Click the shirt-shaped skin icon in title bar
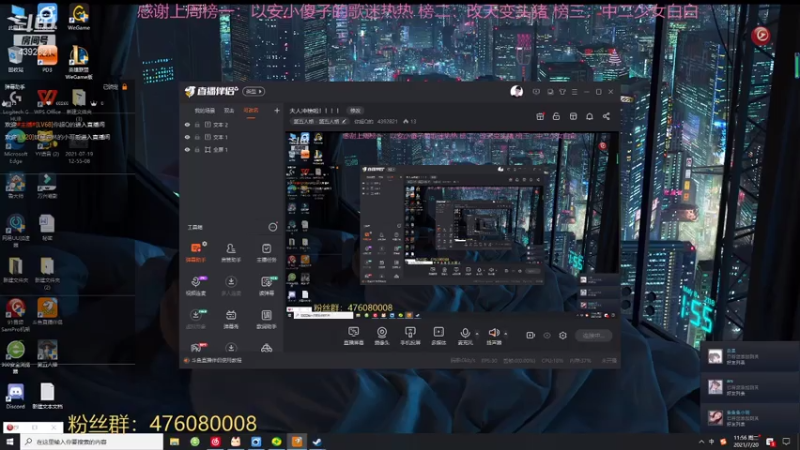Image resolution: width=800 pixels, height=450 pixels. (562, 92)
